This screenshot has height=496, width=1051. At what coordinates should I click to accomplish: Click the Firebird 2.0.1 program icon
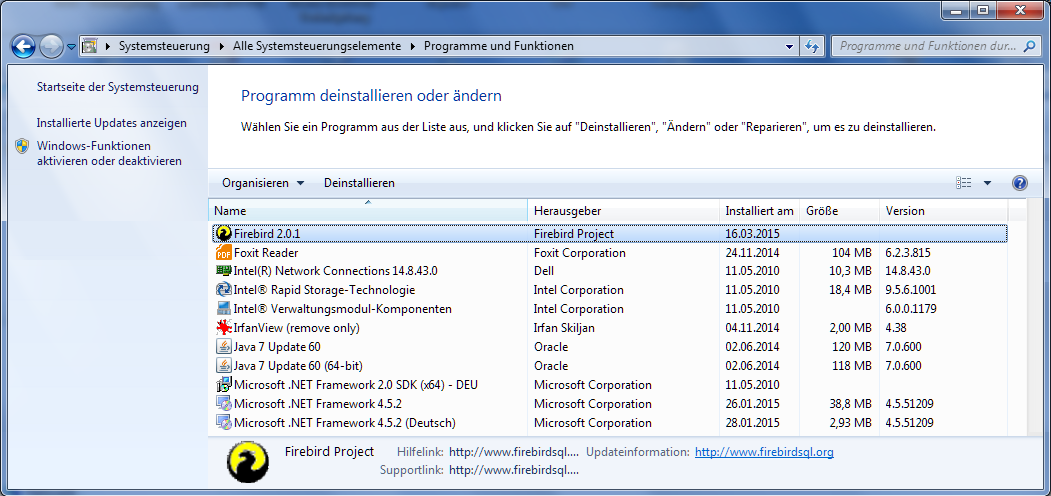tap(224, 233)
